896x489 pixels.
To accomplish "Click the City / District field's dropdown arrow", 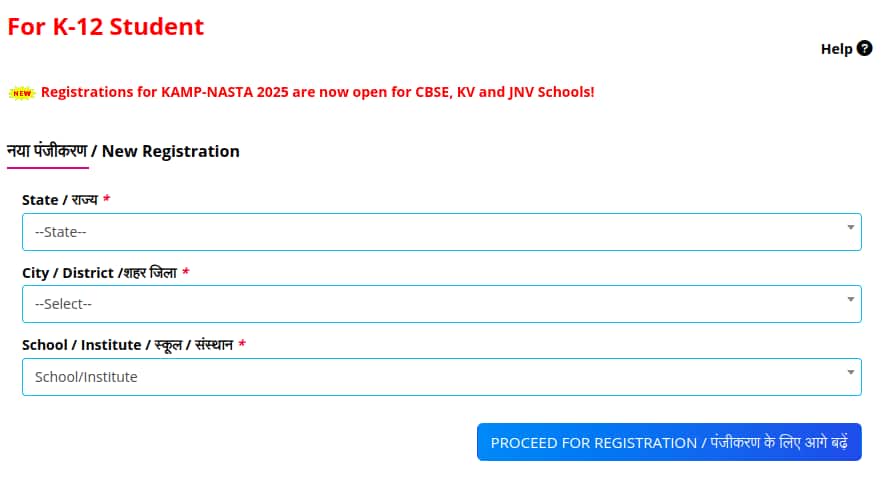I will 850,299.
